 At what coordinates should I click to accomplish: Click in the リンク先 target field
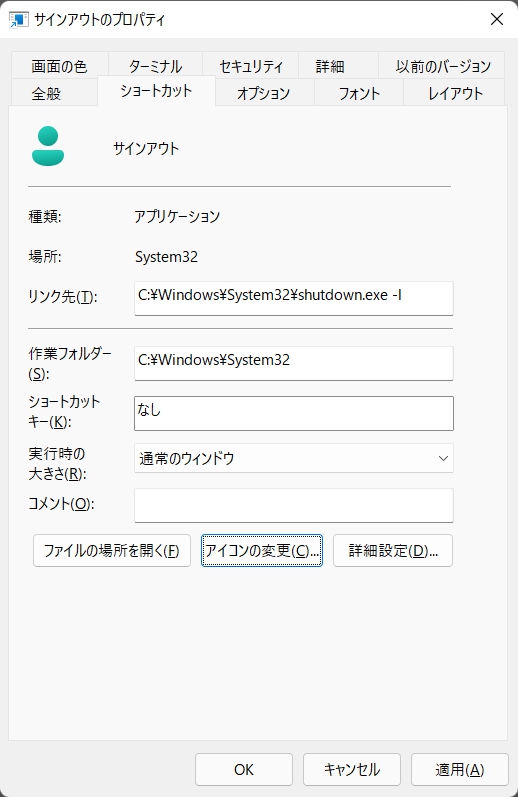click(294, 298)
